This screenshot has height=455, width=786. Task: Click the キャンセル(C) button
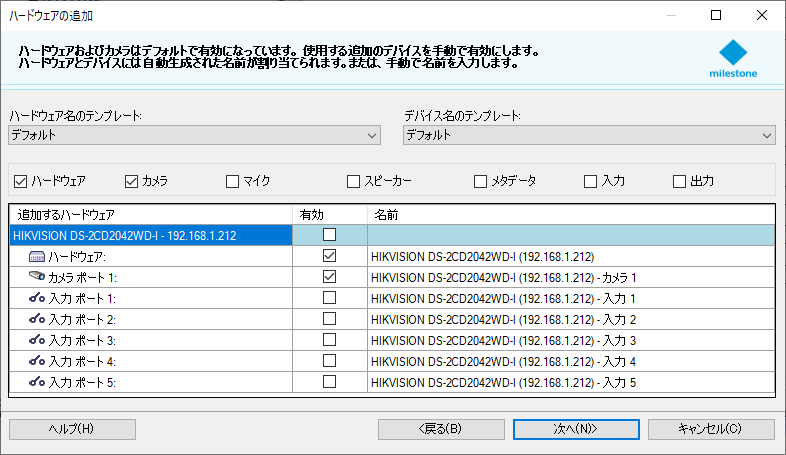pyautogui.click(x=711, y=429)
